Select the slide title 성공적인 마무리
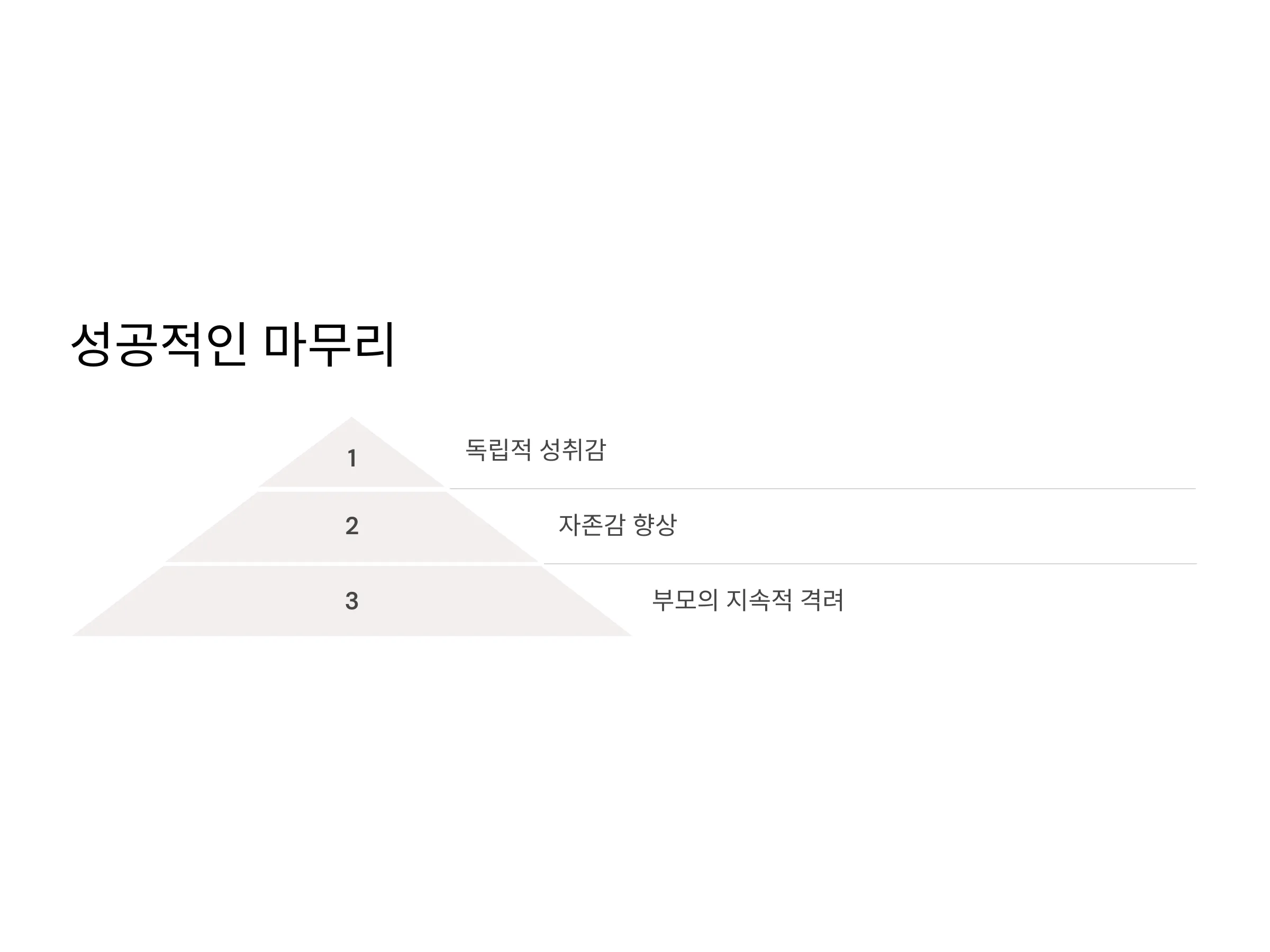The width and height of the screenshot is (1270, 952). [x=232, y=344]
